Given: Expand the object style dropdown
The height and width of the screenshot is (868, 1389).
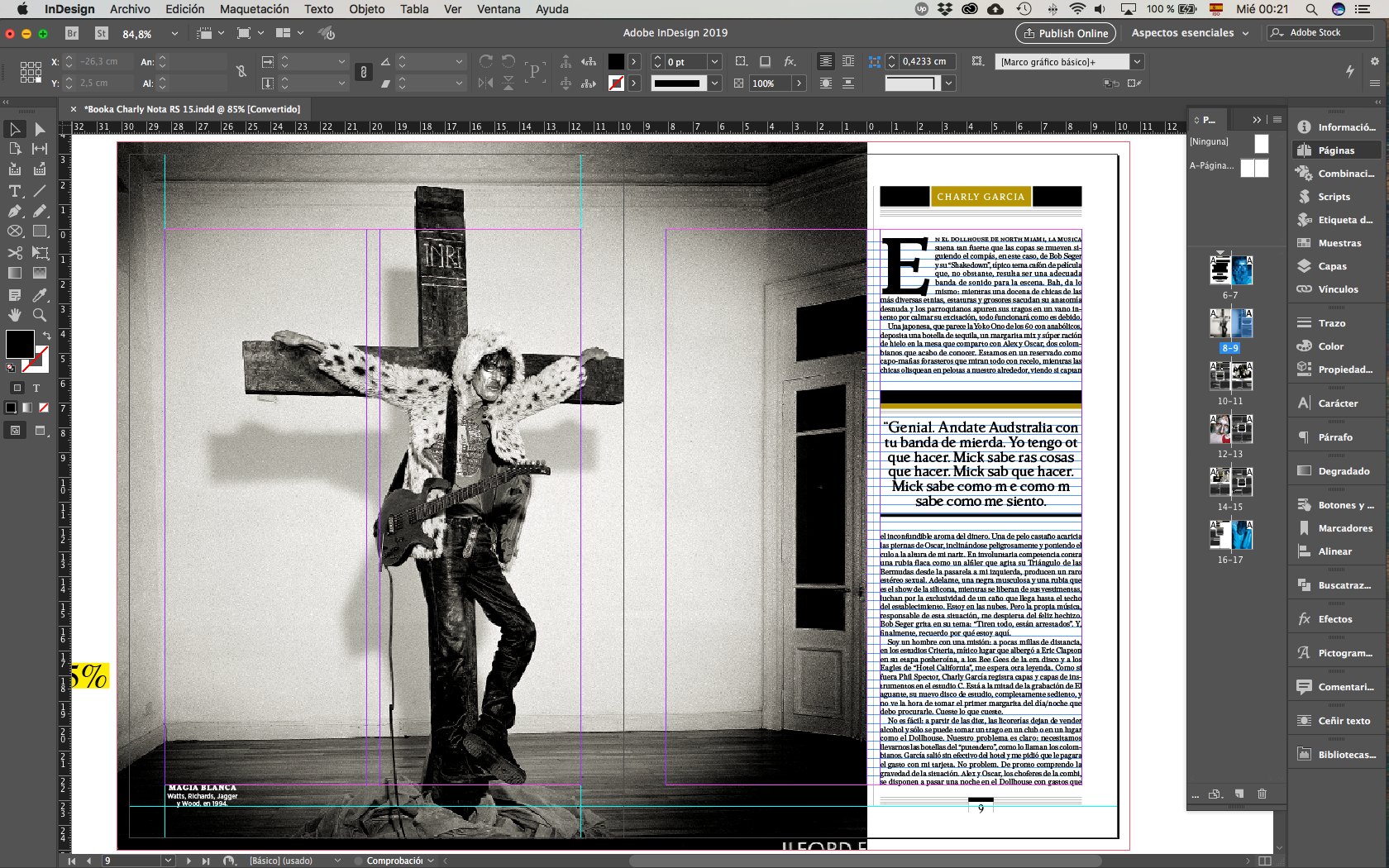Looking at the screenshot, I should [1137, 61].
